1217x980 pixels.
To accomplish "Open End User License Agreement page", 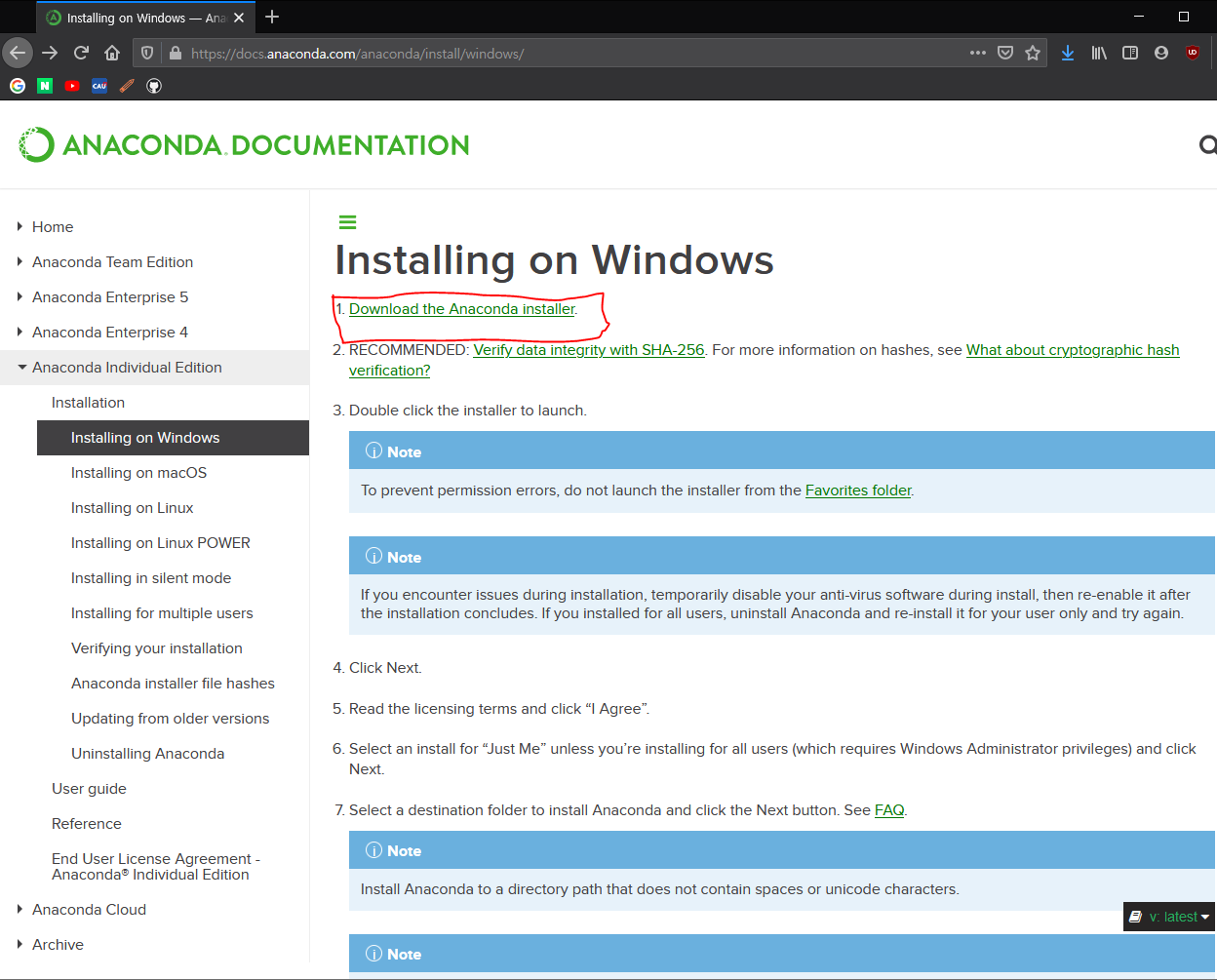I will (156, 866).
